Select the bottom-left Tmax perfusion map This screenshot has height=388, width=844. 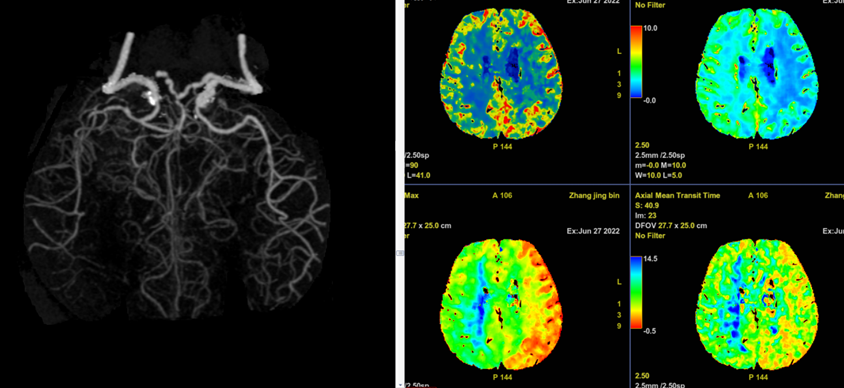(x=501, y=306)
